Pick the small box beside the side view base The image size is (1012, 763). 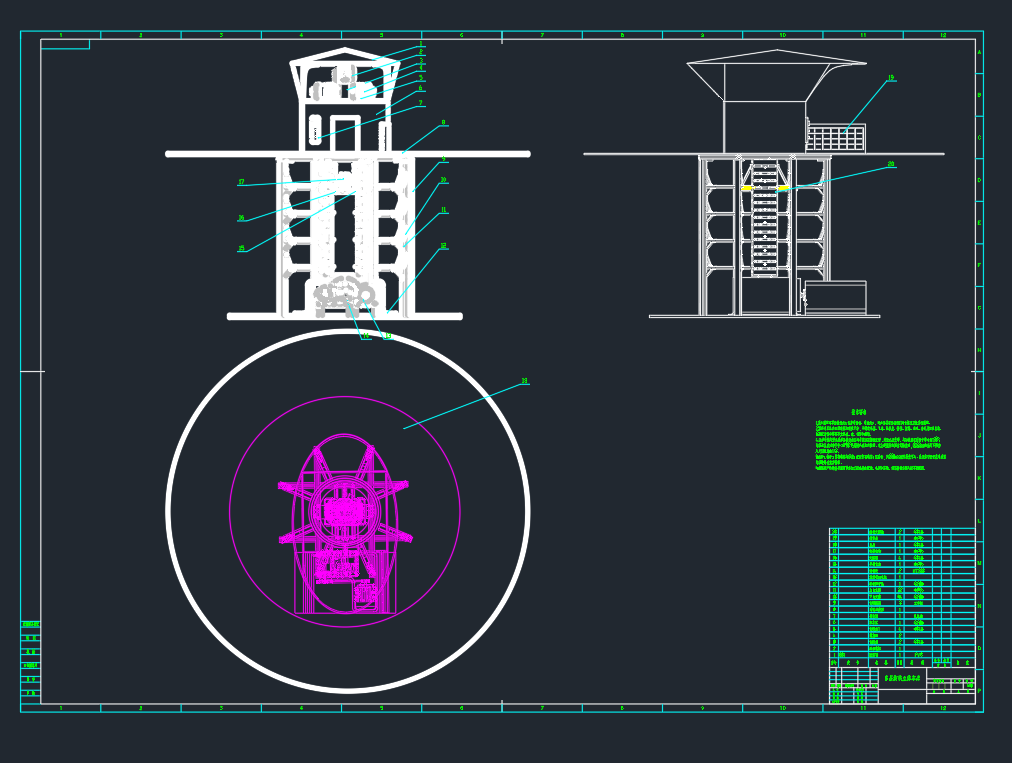835,296
